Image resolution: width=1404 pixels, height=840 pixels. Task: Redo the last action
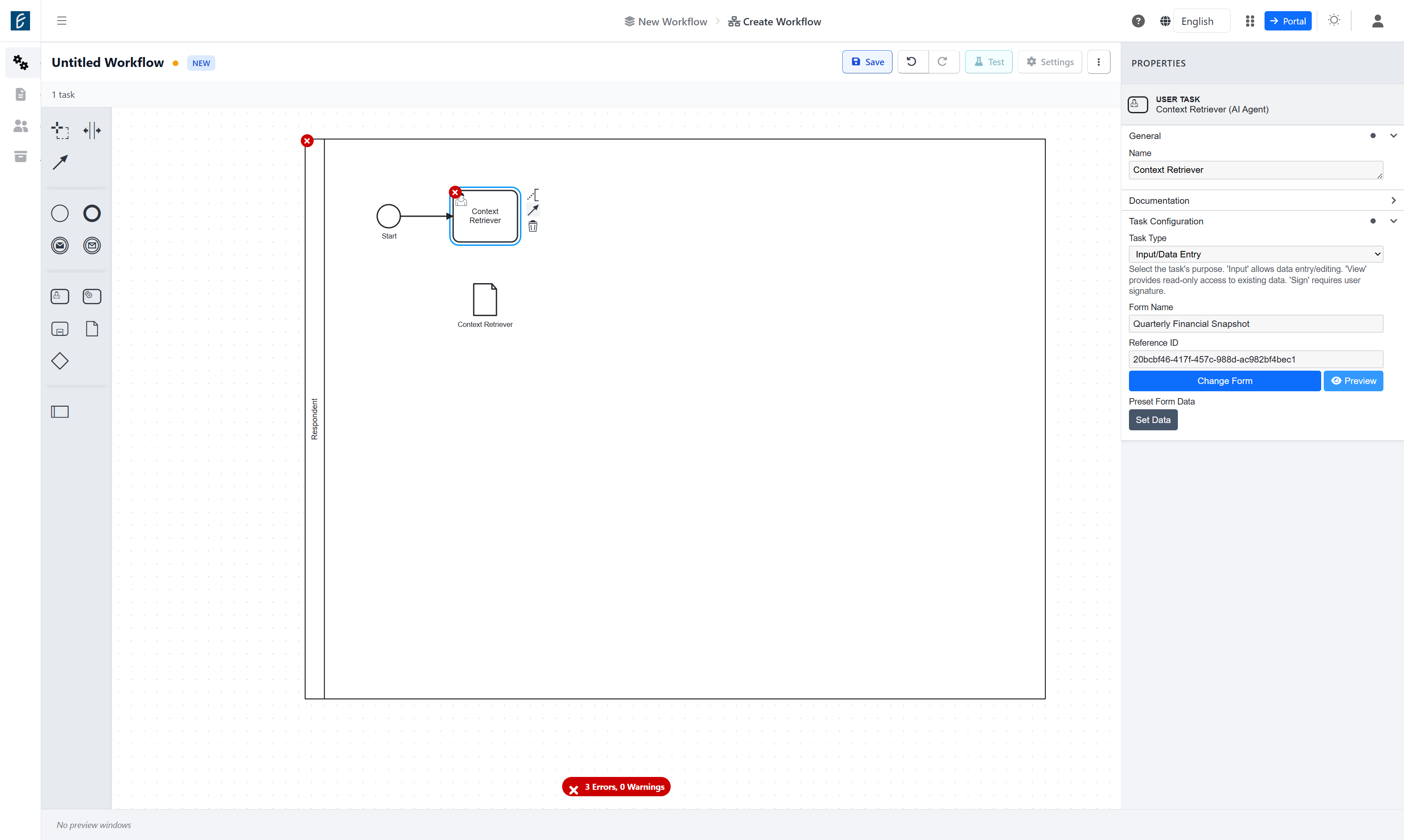944,62
